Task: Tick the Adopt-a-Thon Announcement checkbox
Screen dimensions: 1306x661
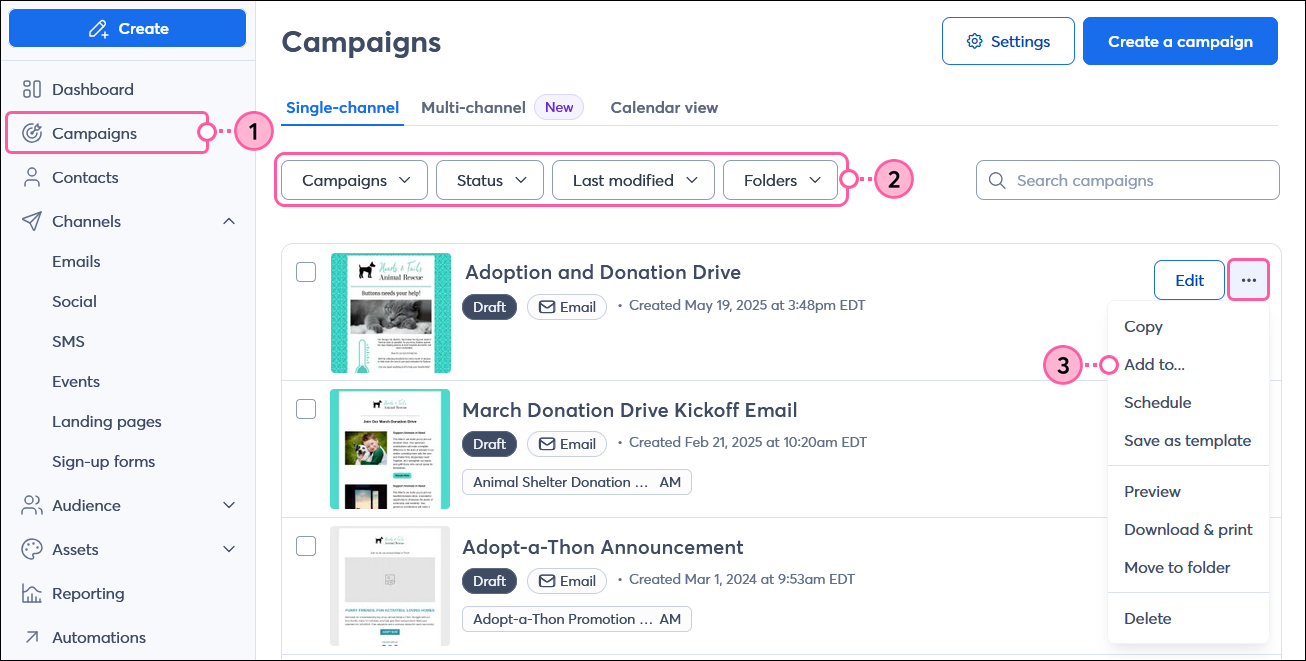Action: pos(305,546)
